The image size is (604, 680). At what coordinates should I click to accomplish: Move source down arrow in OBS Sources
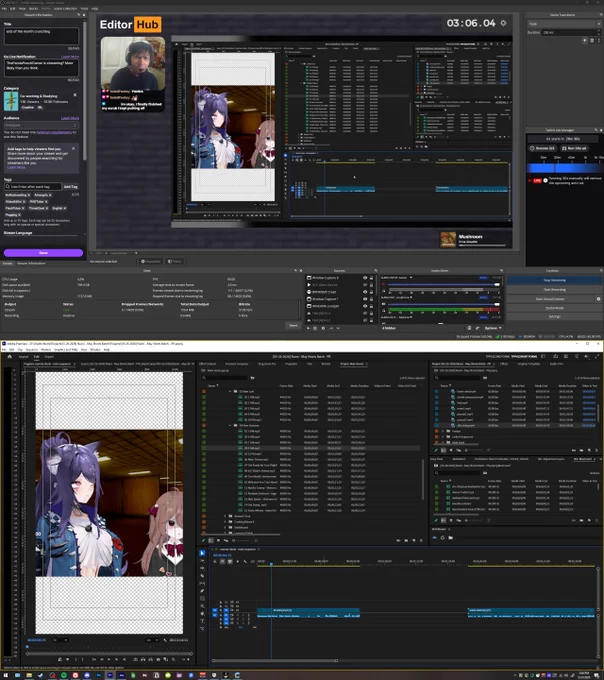tap(338, 328)
